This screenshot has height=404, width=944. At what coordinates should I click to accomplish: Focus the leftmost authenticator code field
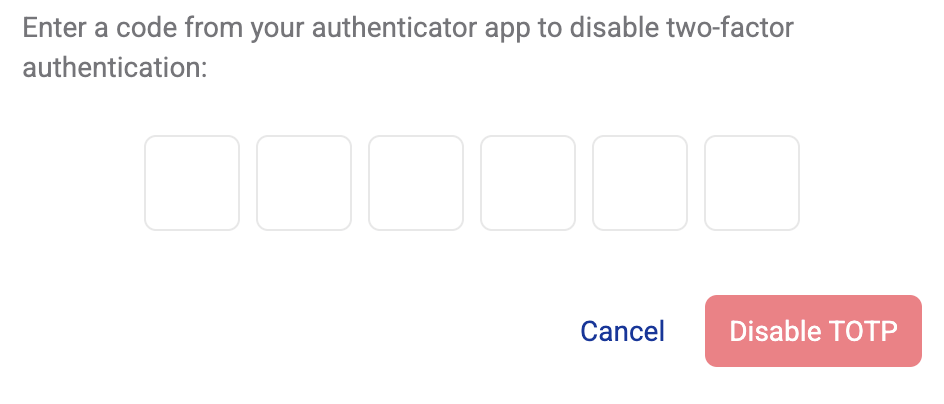[192, 183]
